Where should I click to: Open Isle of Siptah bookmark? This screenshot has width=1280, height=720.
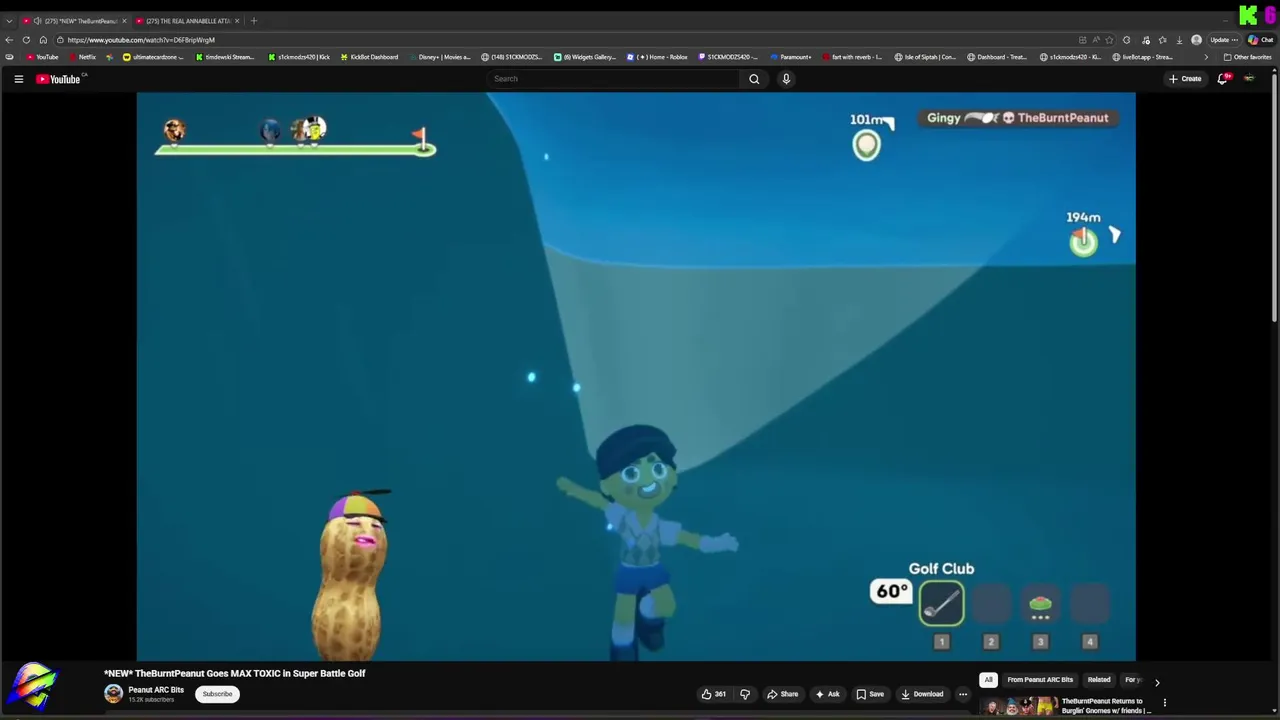[925, 57]
